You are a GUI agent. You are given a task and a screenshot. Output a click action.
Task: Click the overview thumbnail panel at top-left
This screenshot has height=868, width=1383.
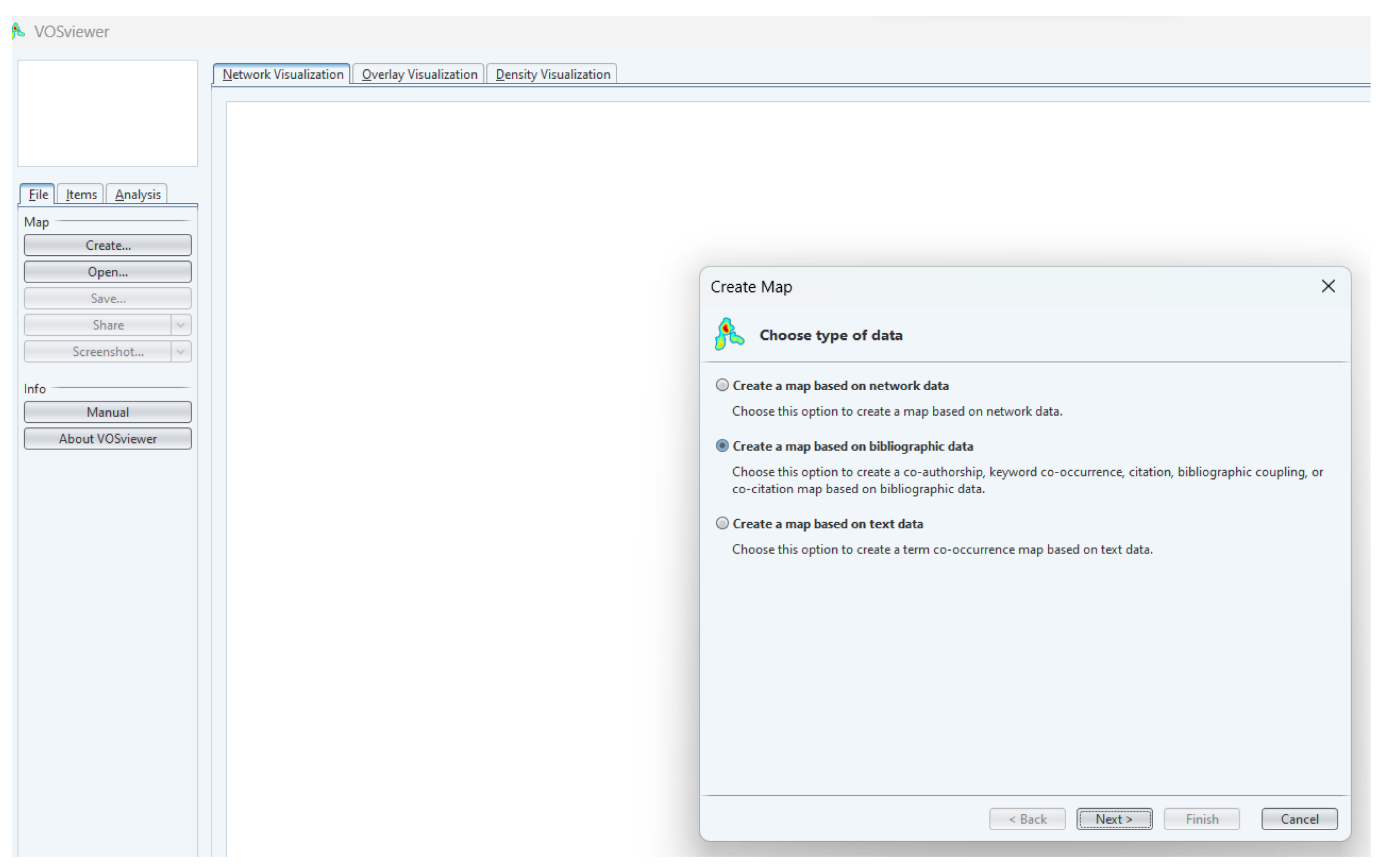(108, 113)
